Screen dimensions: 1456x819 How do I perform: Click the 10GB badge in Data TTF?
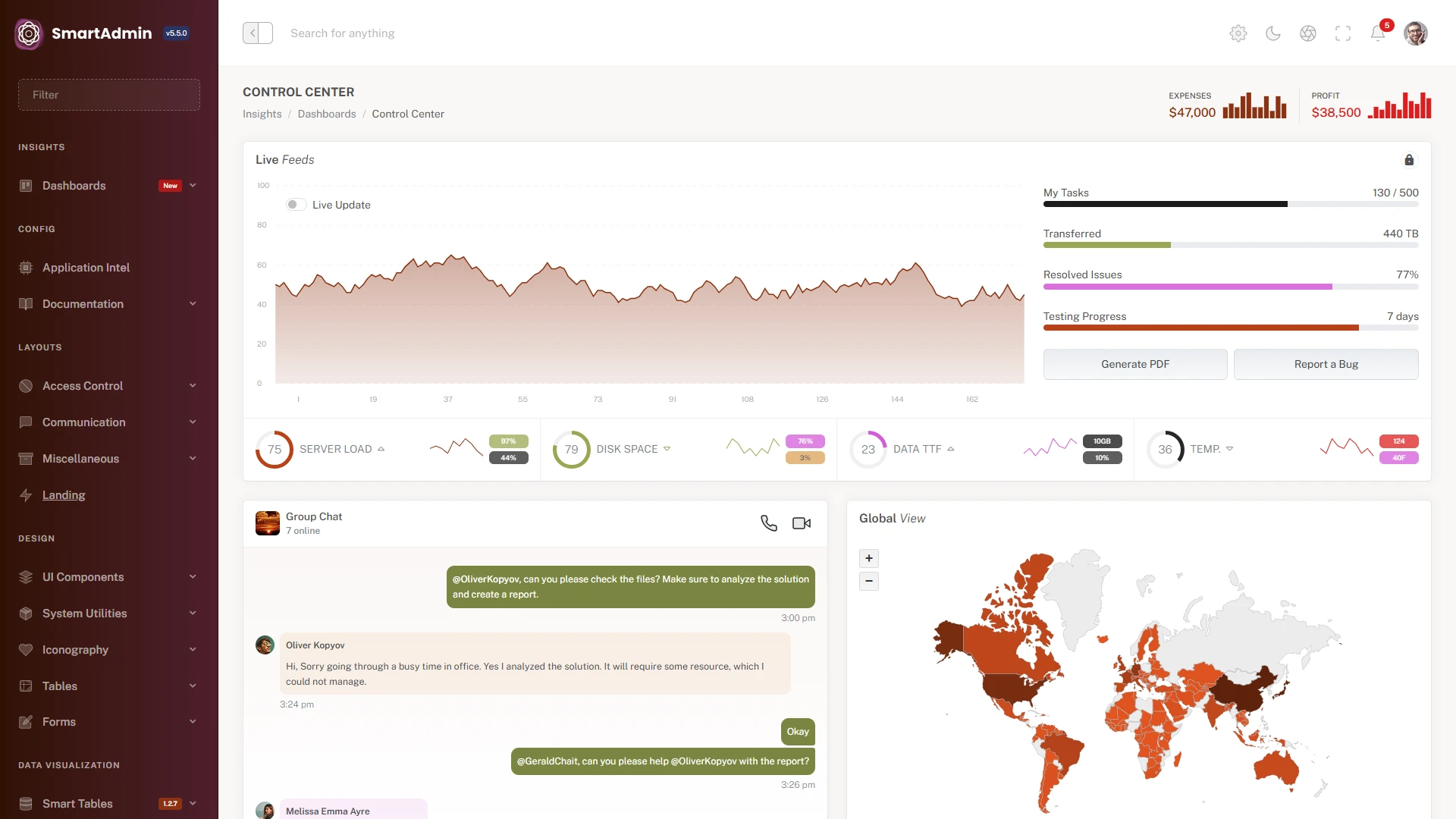1103,441
